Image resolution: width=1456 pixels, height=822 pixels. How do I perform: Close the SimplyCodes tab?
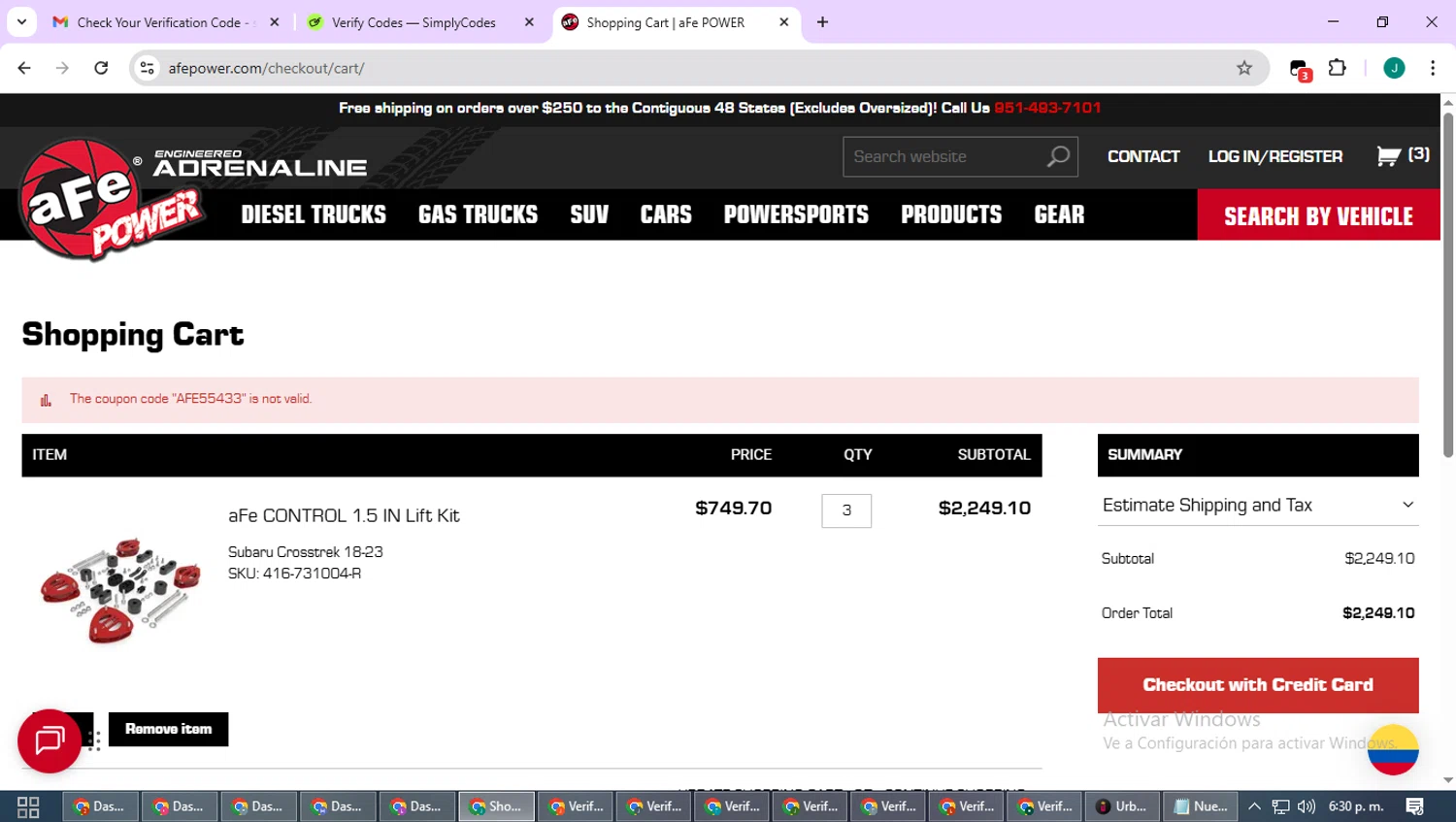[529, 22]
